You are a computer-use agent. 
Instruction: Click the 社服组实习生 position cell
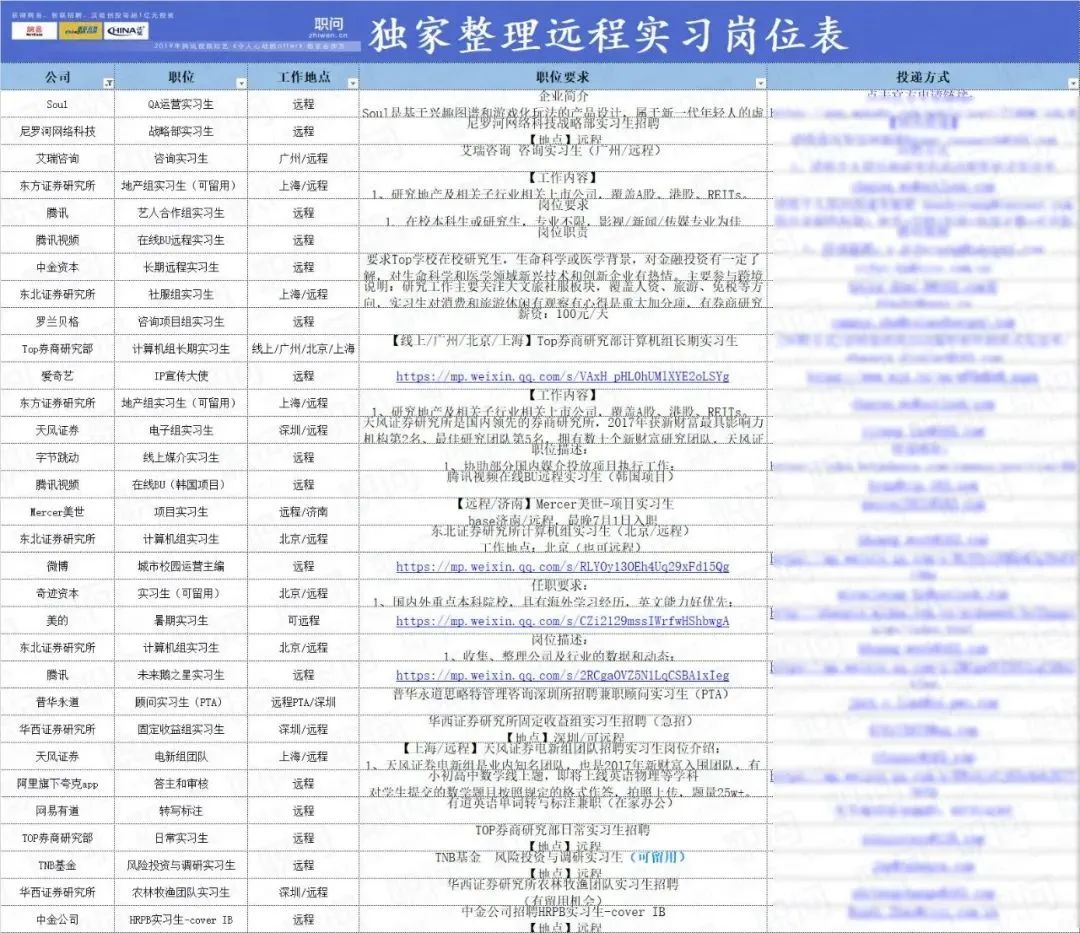pos(180,294)
